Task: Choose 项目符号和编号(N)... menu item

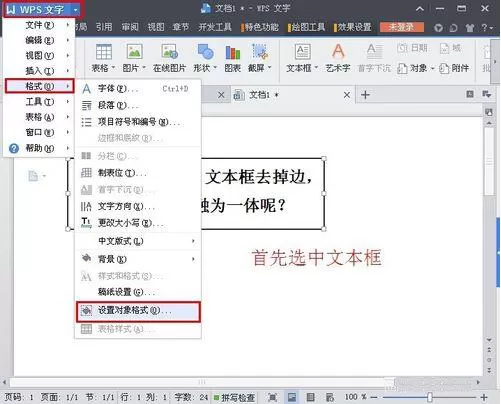Action: (138, 122)
